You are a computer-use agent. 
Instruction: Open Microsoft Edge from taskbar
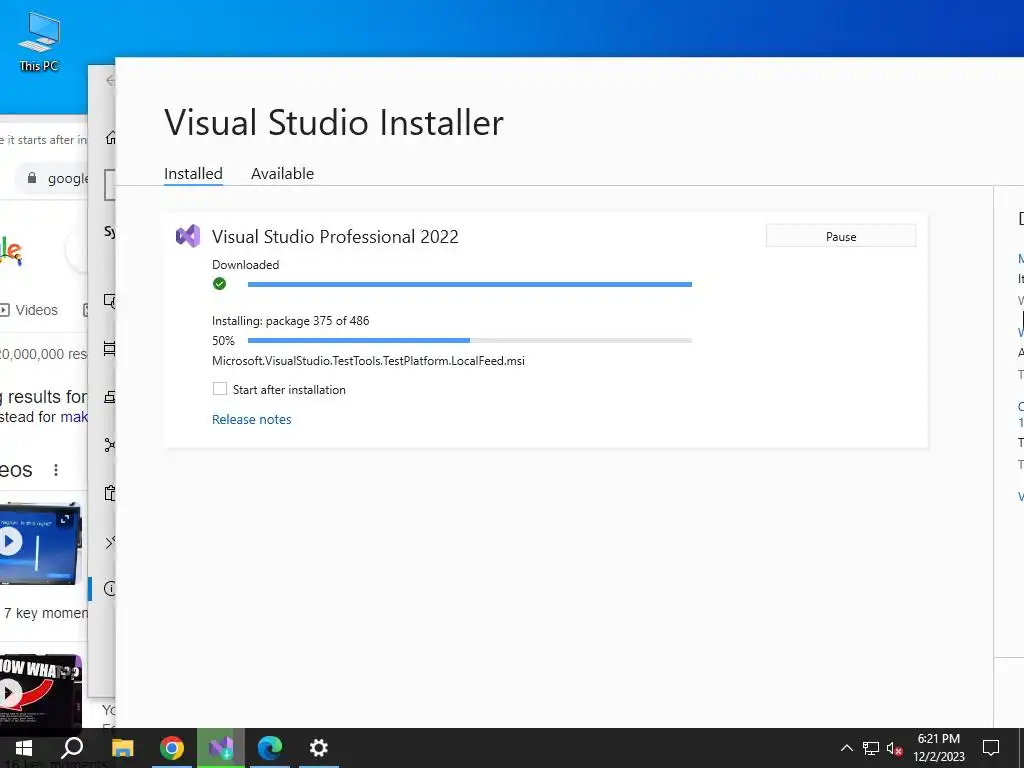270,748
